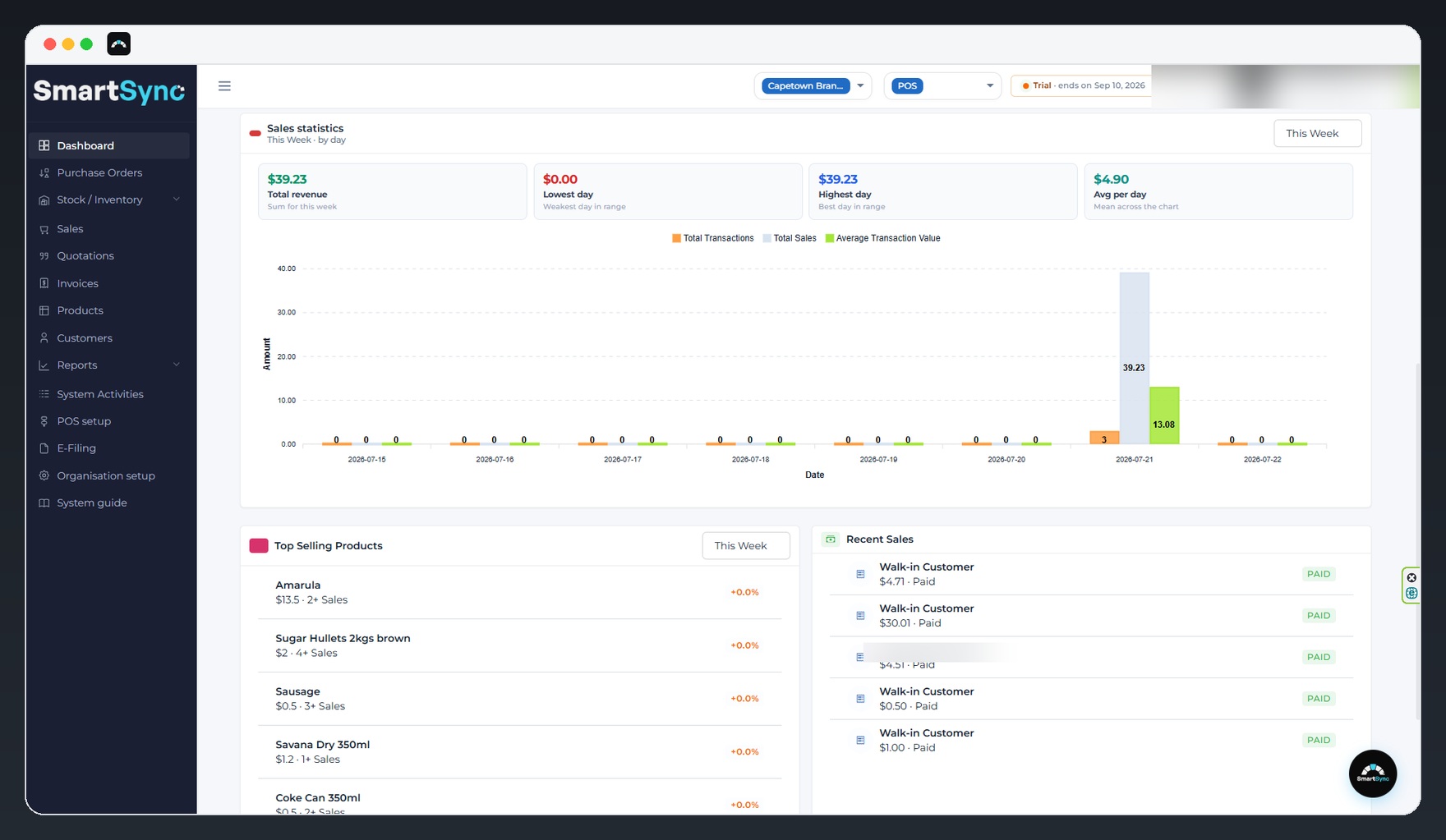Toggle Total Transactions series in chart legend
The height and width of the screenshot is (840, 1446).
click(713, 238)
